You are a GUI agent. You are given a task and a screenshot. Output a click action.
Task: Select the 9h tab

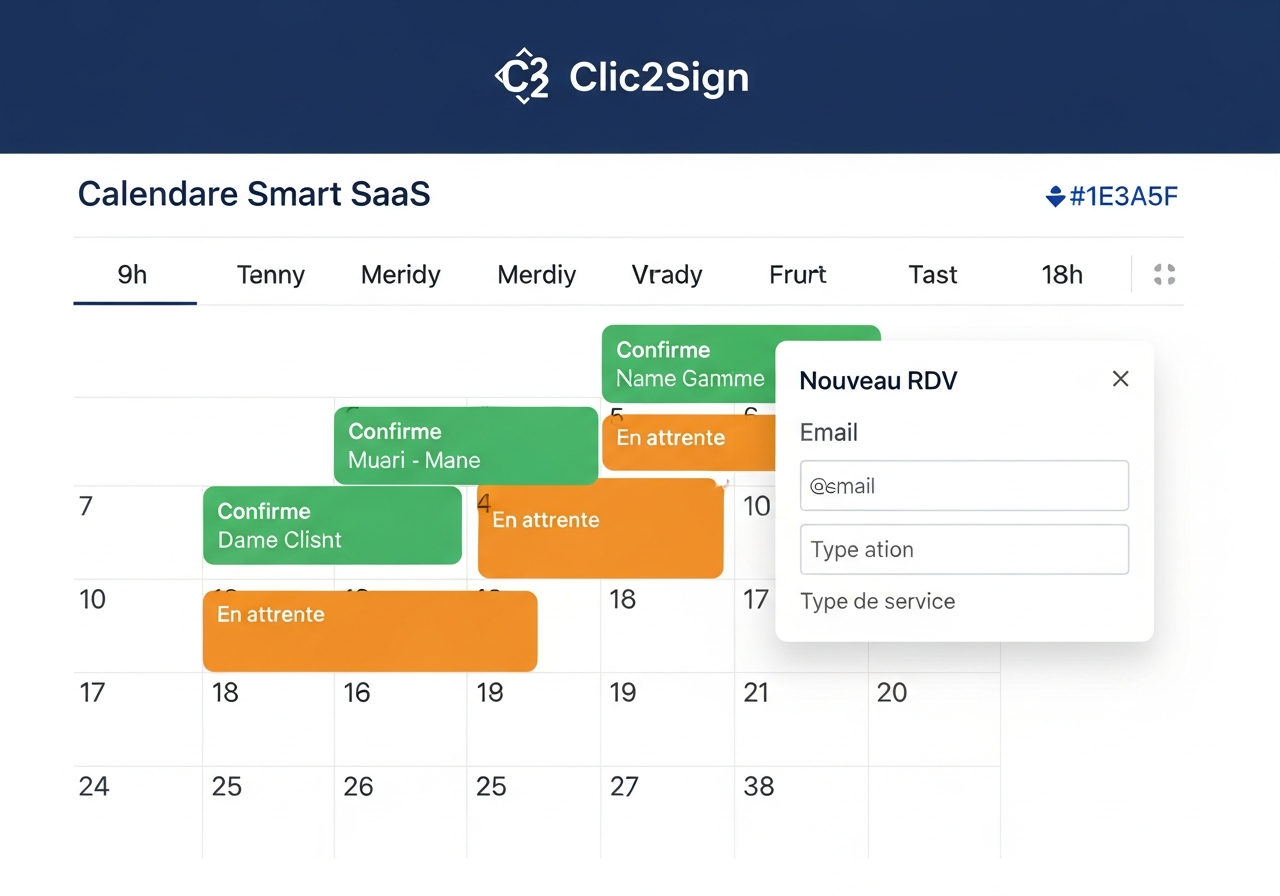[133, 275]
